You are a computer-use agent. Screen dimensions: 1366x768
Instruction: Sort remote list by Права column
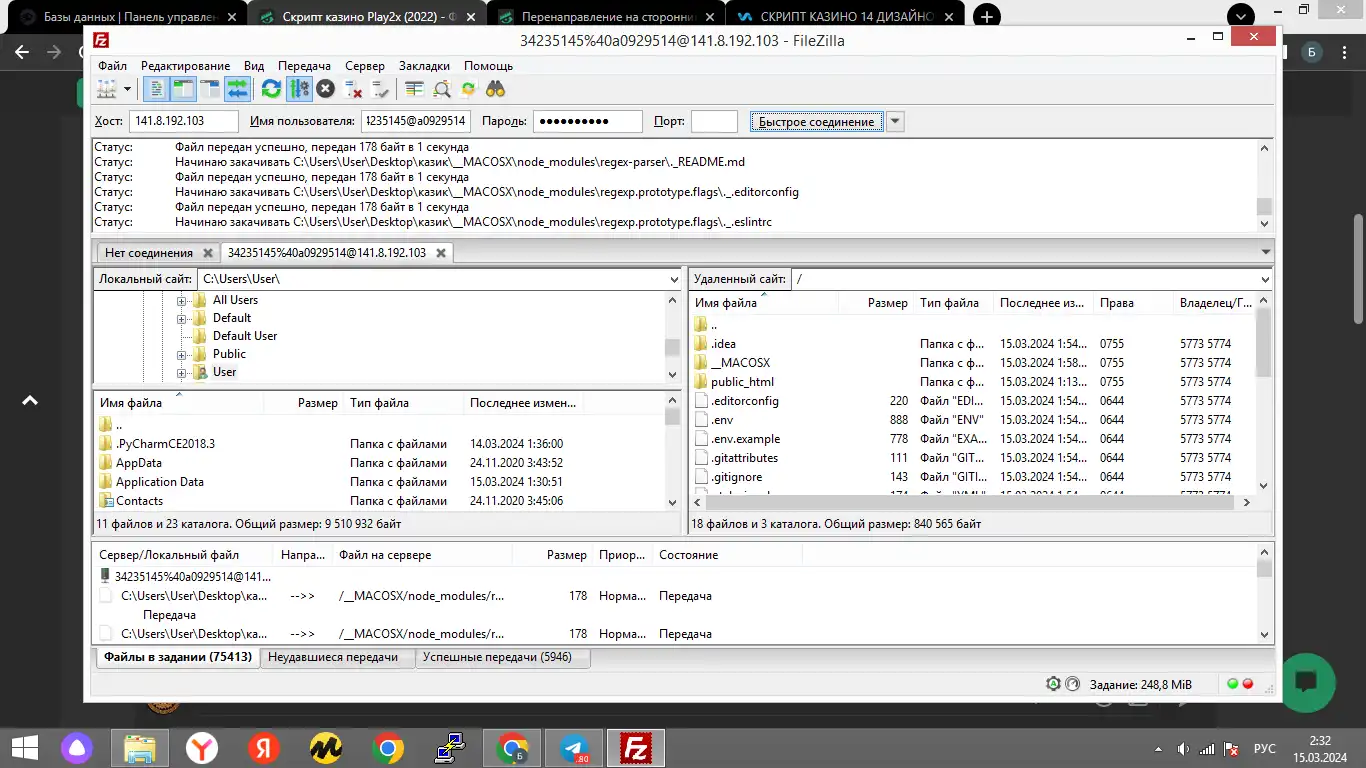(1133, 302)
